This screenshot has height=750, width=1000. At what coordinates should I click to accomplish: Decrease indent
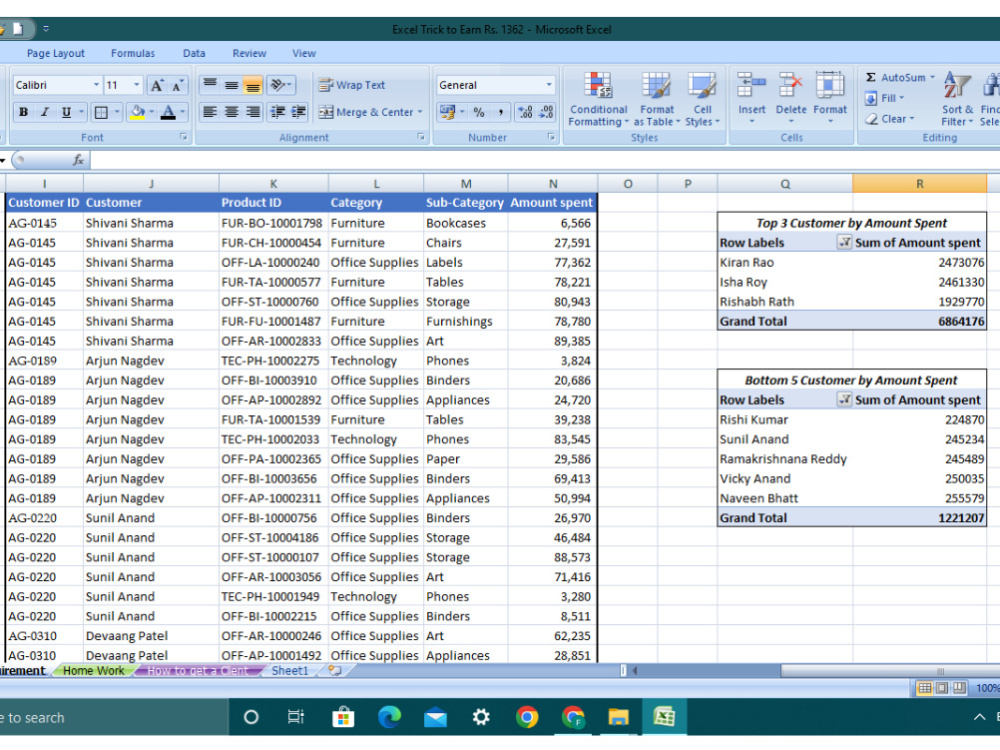click(277, 112)
